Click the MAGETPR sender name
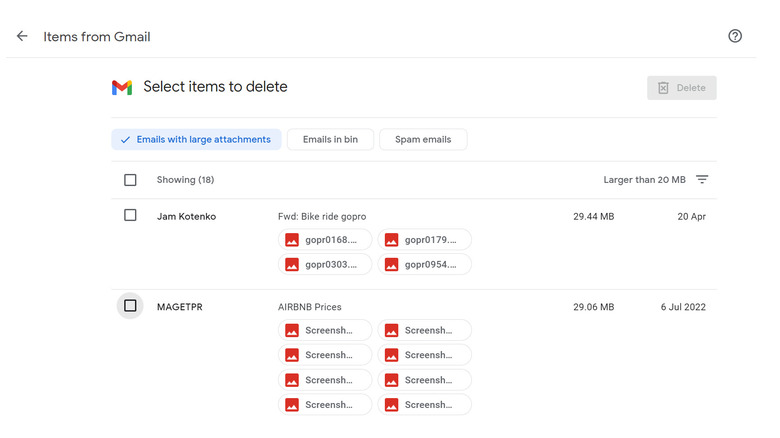Screen dimensions: 780x438 coord(180,307)
